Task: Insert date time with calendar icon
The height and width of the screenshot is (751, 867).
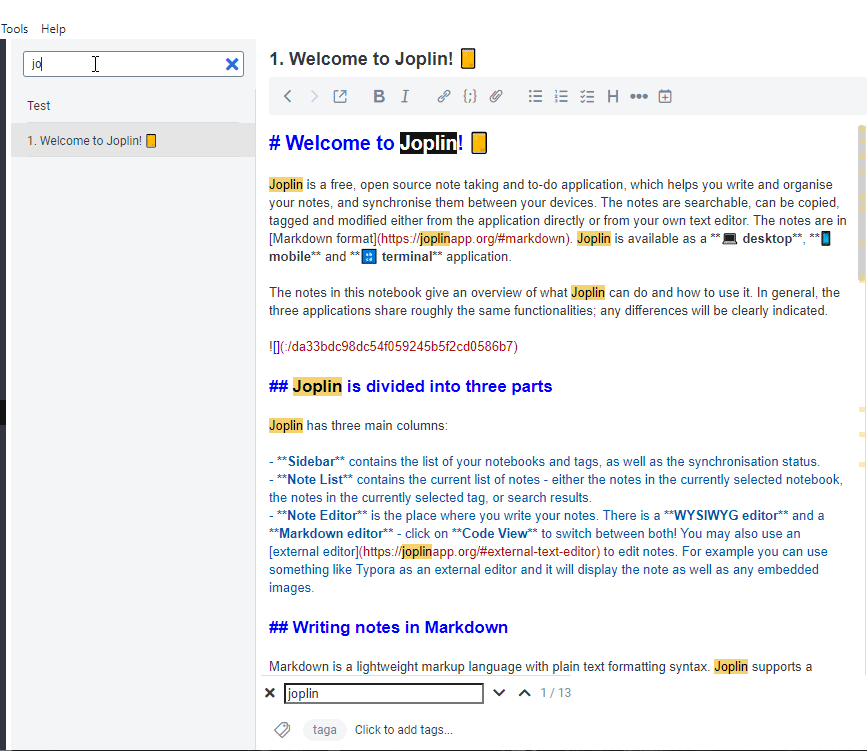Action: (665, 96)
